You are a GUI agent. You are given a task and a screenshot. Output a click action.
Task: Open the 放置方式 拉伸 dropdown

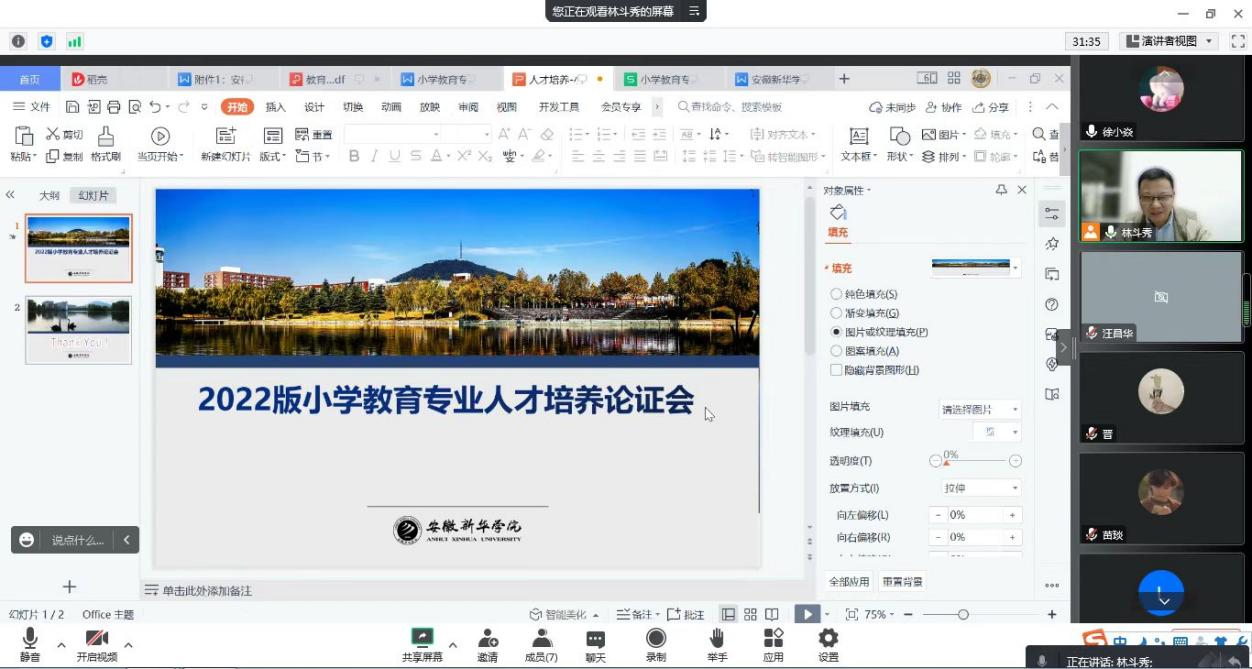click(980, 488)
